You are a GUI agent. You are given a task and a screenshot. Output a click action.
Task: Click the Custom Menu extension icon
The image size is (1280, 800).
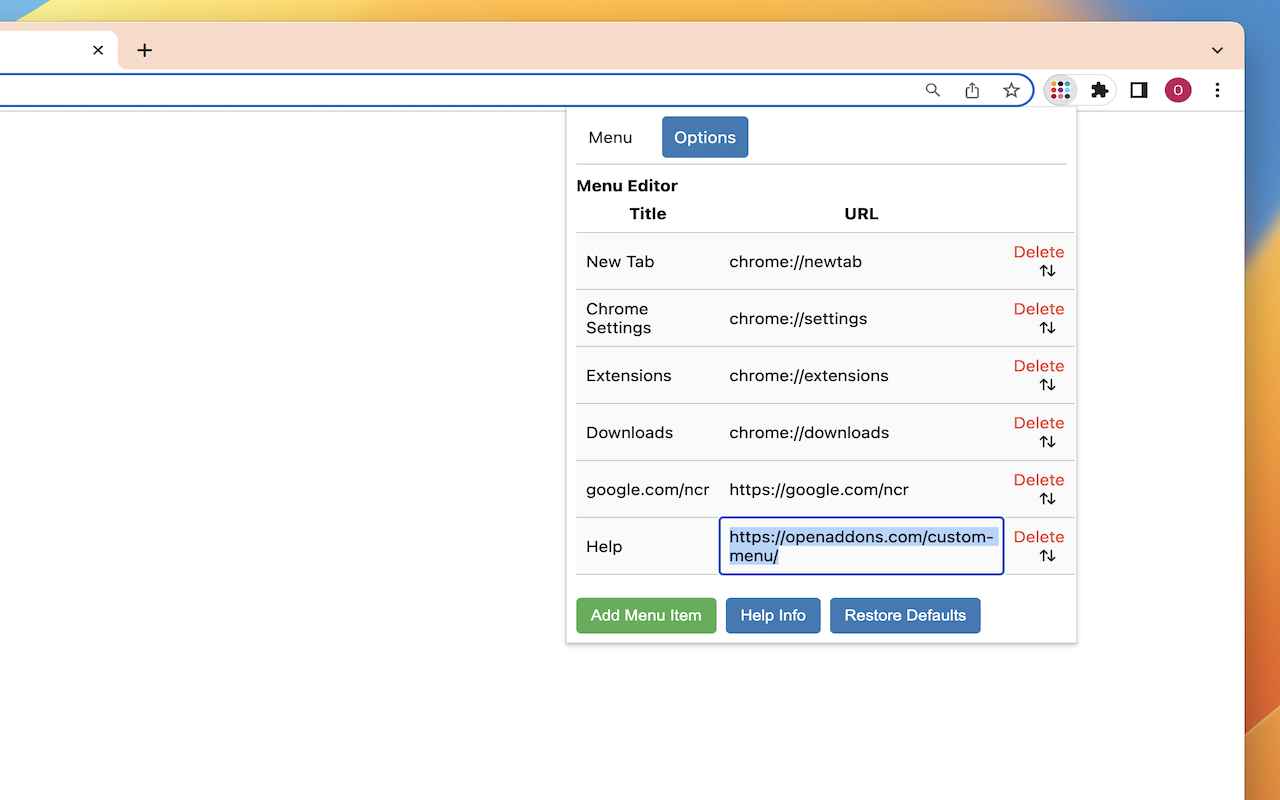1059,90
